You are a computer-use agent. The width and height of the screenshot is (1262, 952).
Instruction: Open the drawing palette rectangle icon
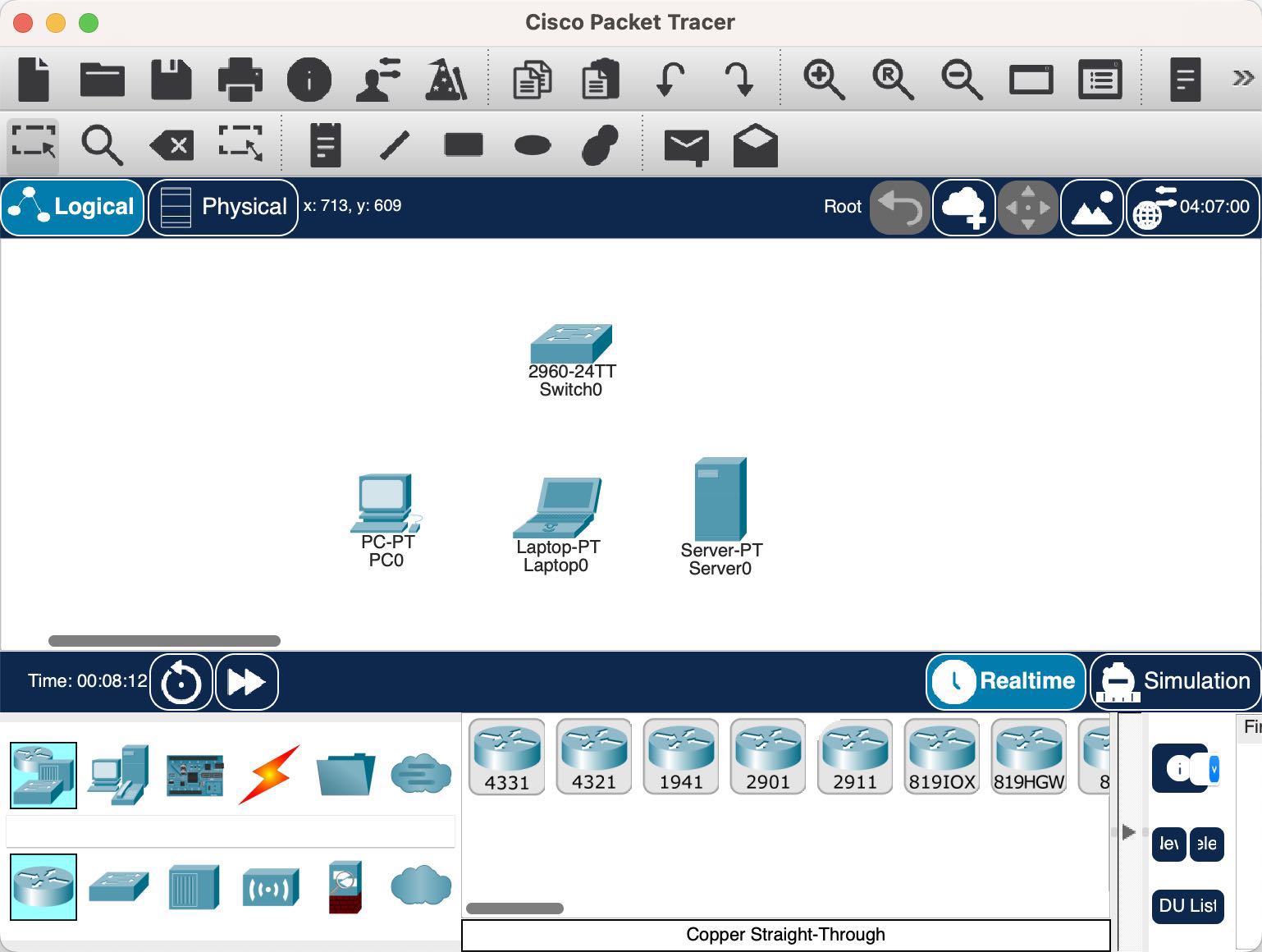[x=1031, y=80]
